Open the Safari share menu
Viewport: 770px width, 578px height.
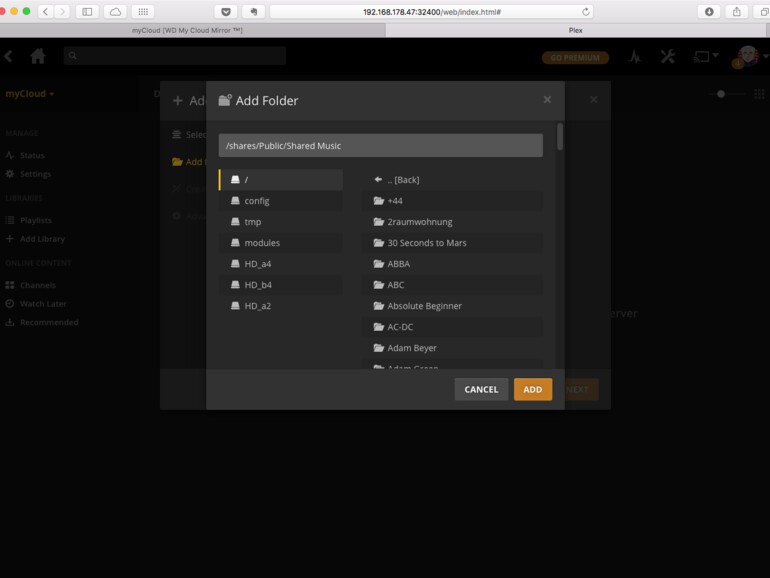point(737,11)
